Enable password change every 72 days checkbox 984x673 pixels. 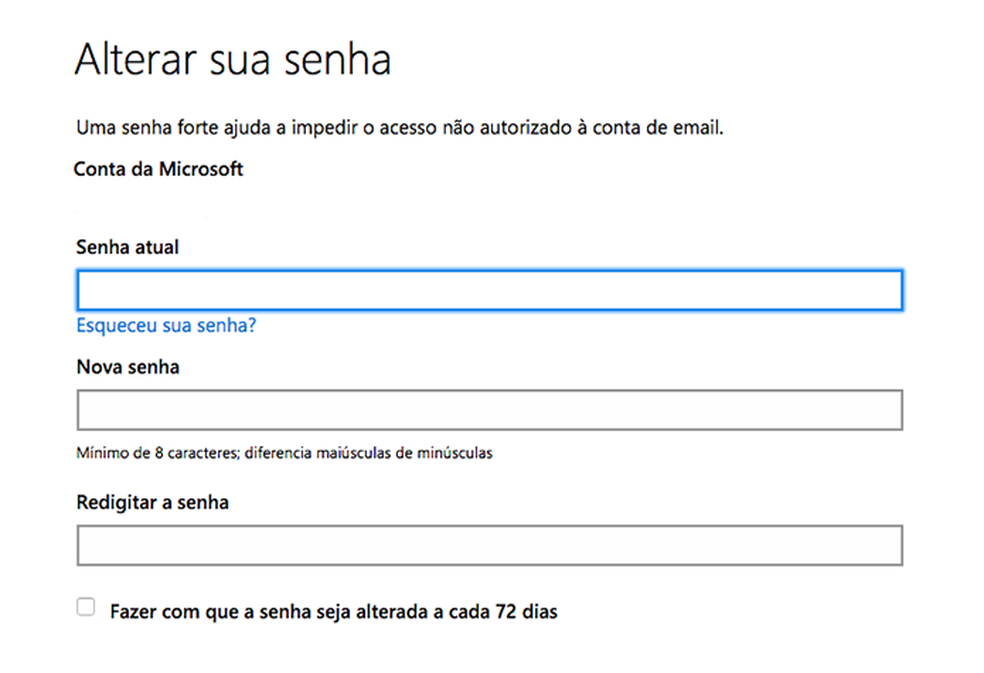(86, 607)
